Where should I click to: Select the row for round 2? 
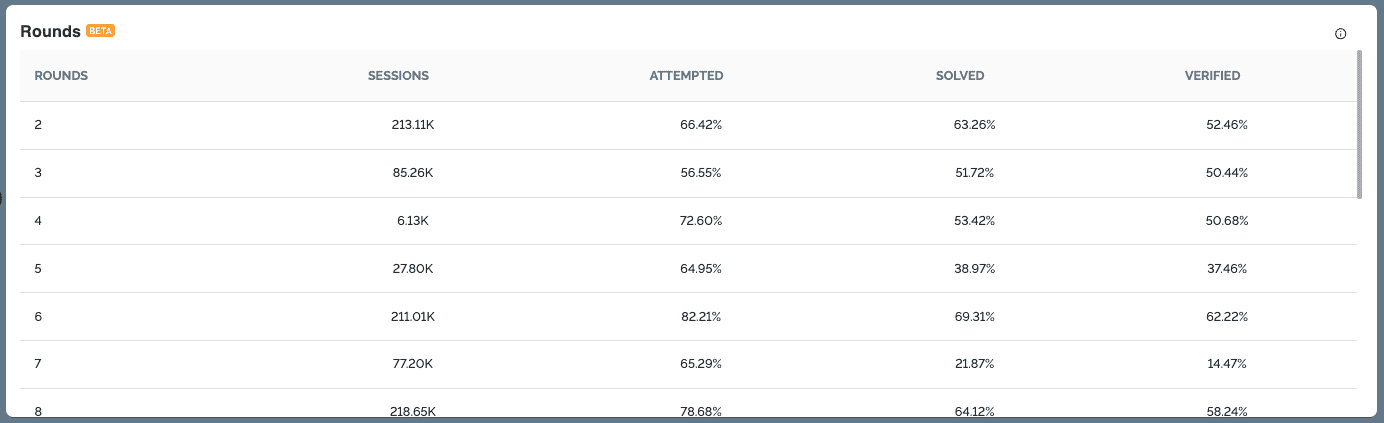[x=688, y=125]
